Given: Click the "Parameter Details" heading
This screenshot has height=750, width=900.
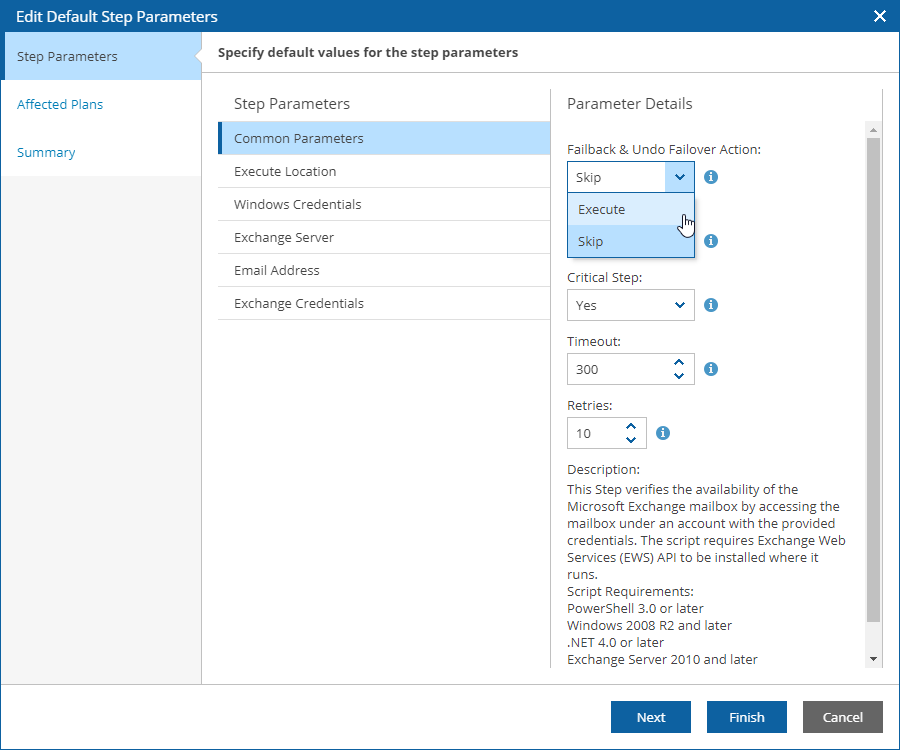Looking at the screenshot, I should pyautogui.click(x=630, y=104).
